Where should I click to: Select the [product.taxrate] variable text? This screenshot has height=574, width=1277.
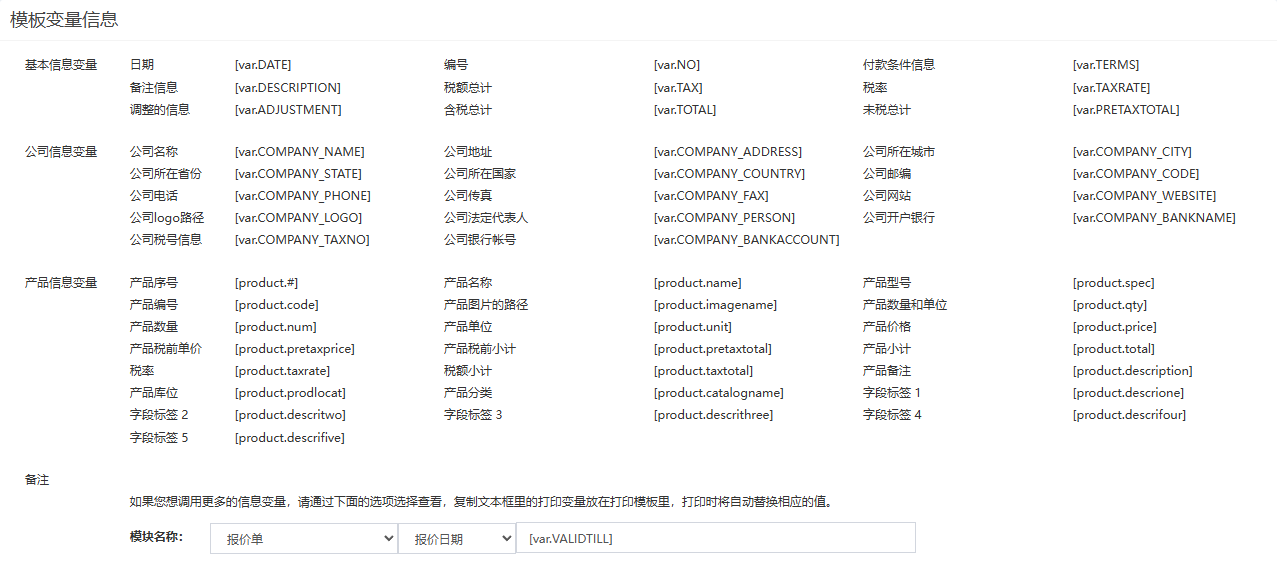(x=283, y=371)
